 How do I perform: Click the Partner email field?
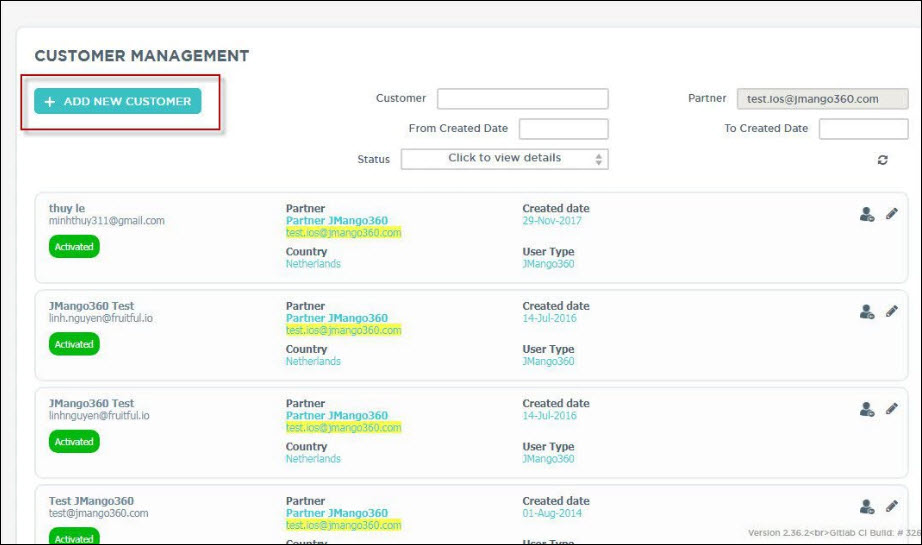click(822, 99)
